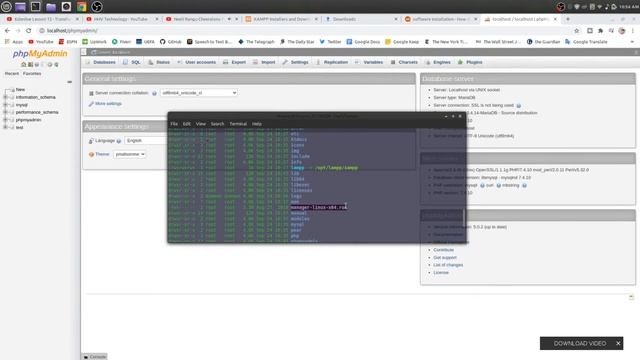Launch Chrome from the top panel
Screen dimensions: 640x360
[x=82, y=7]
